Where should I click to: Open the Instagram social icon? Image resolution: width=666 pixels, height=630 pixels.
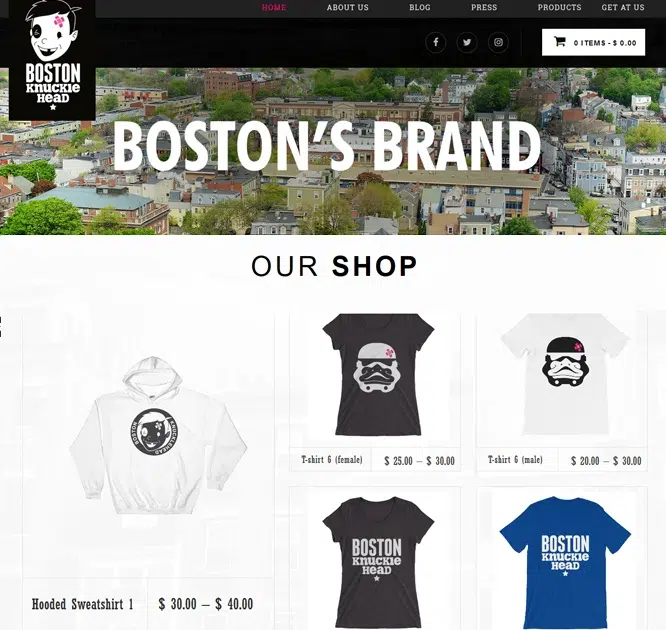click(x=498, y=42)
